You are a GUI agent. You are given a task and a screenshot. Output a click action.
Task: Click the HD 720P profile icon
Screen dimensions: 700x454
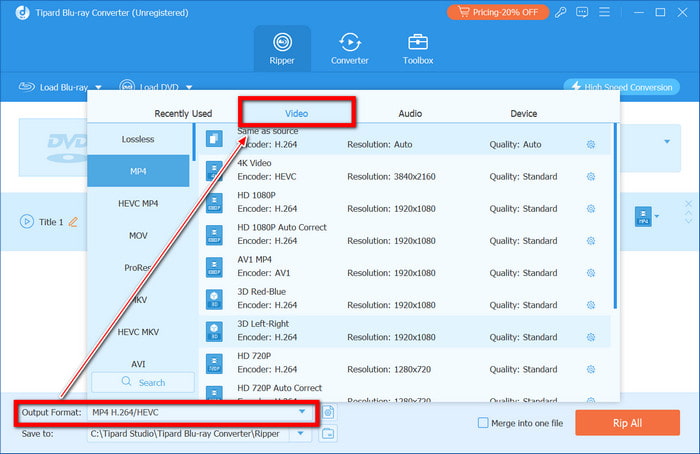214,363
